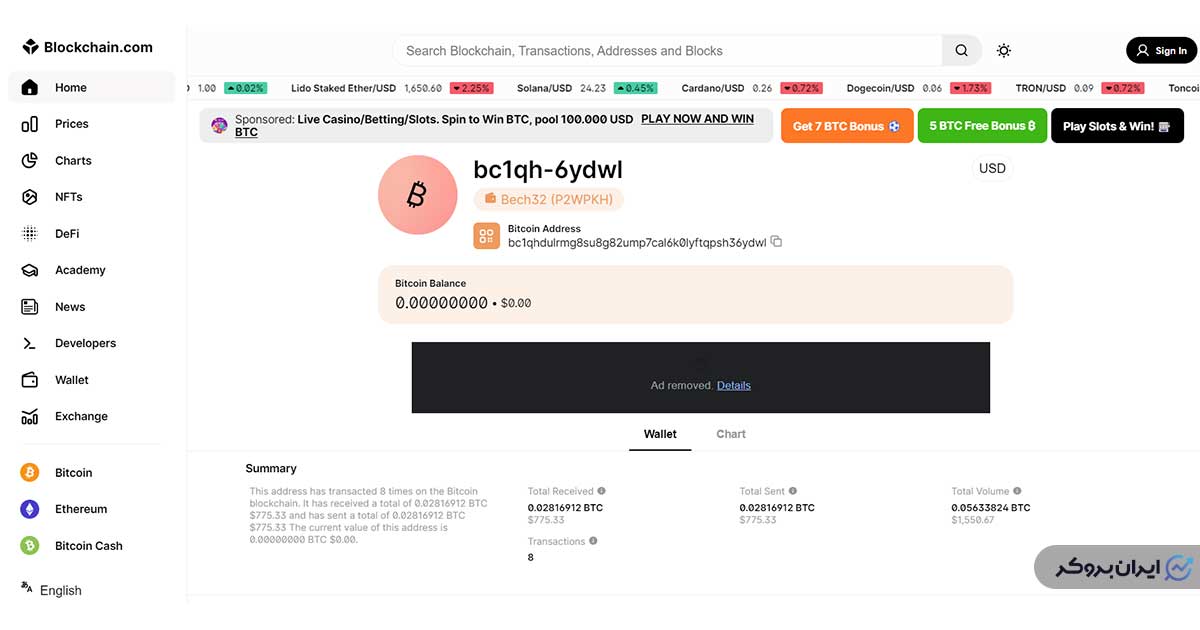Image resolution: width=1200 pixels, height=630 pixels.
Task: Change language from English selector
Action: [x=52, y=590]
